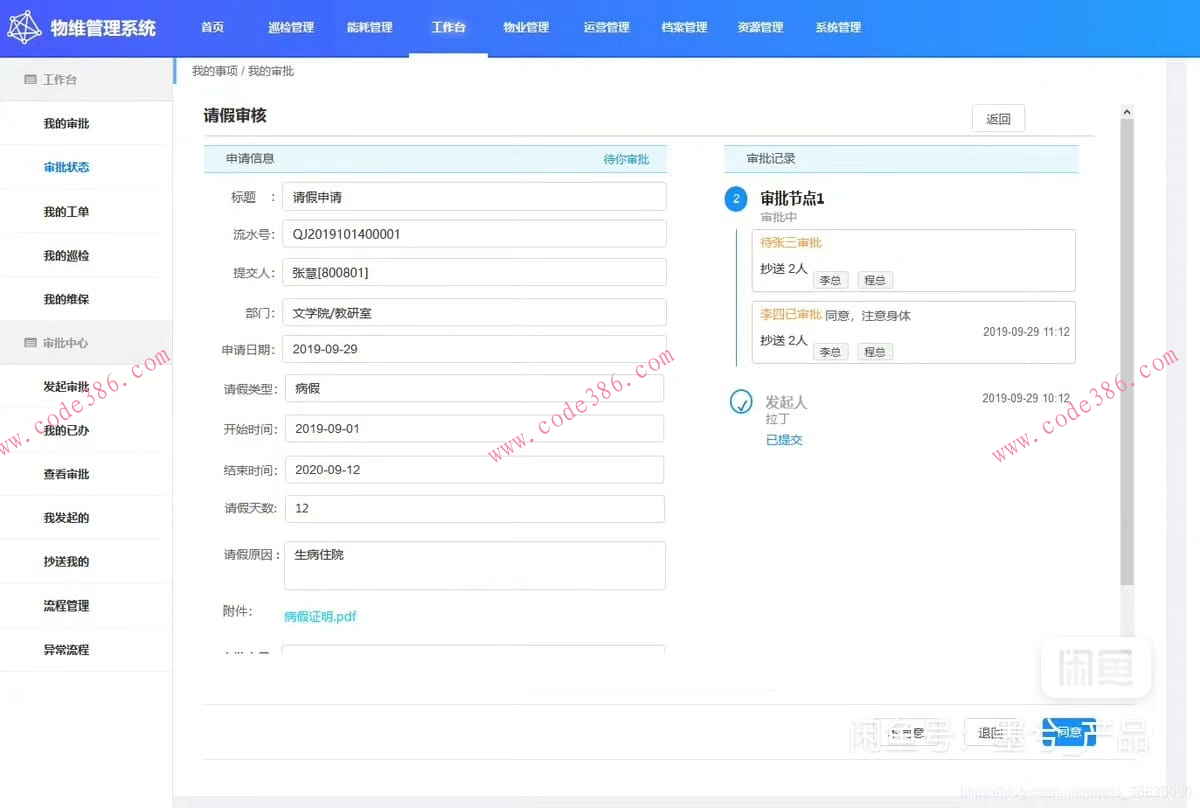Select 能耗管理 in the top navigation
The width and height of the screenshot is (1200, 808).
369,27
